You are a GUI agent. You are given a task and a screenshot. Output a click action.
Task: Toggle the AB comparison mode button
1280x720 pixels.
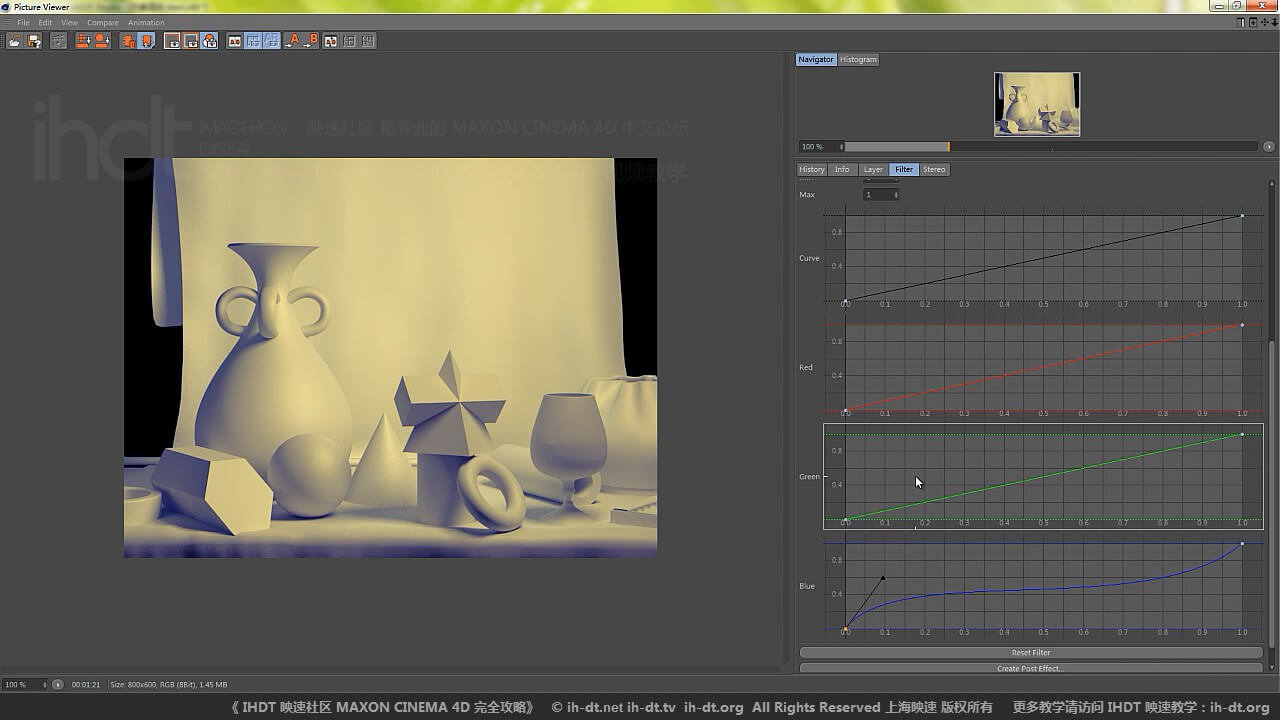(235, 41)
